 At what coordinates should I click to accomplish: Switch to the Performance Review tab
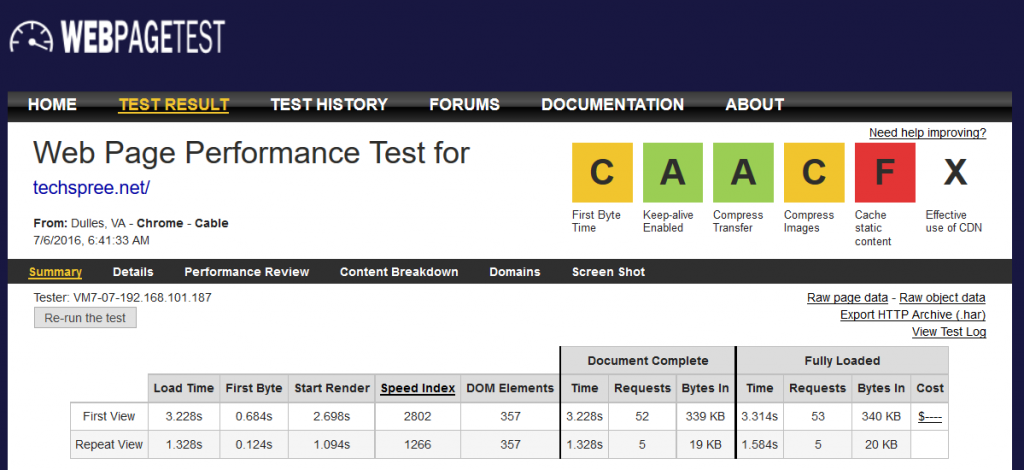click(247, 272)
